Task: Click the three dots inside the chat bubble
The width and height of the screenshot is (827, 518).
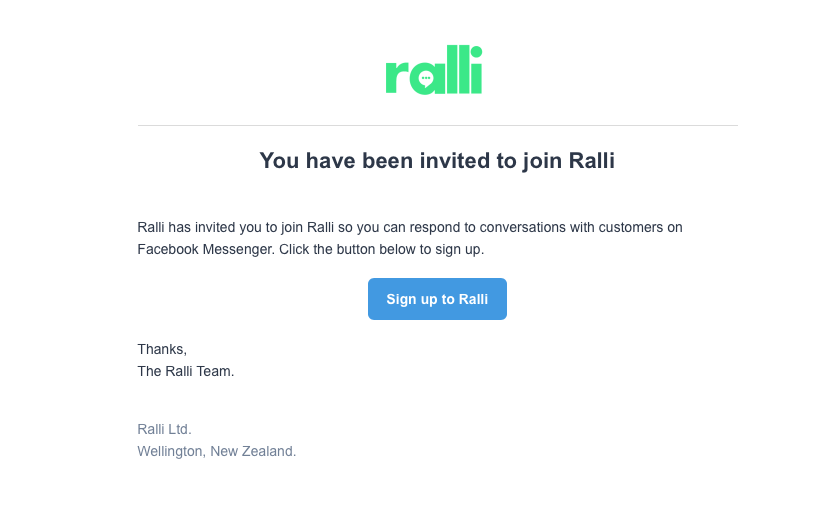Action: tap(426, 78)
